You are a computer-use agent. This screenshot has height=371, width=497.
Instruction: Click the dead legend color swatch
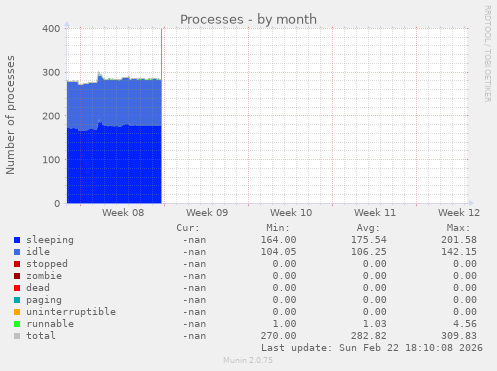[17, 288]
